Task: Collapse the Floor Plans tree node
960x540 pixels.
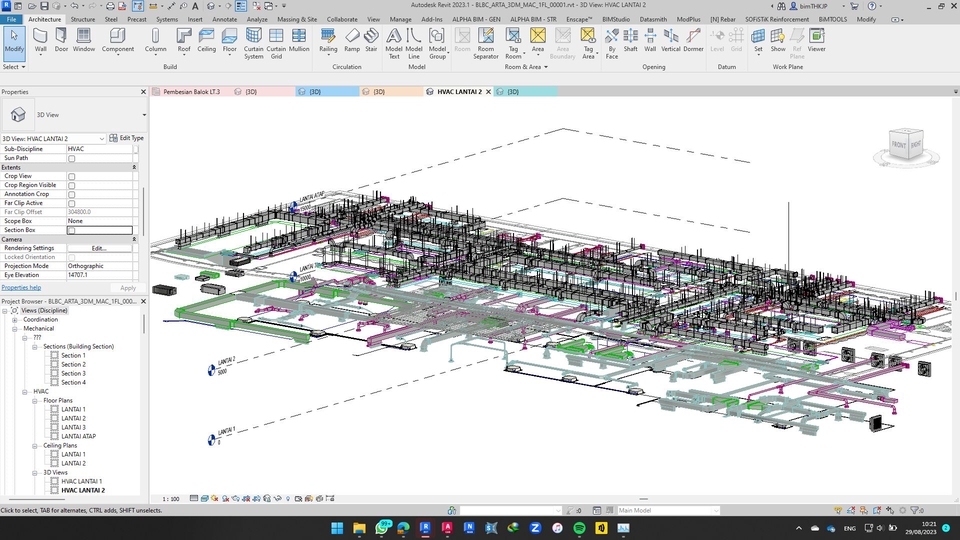Action: click(x=33, y=400)
